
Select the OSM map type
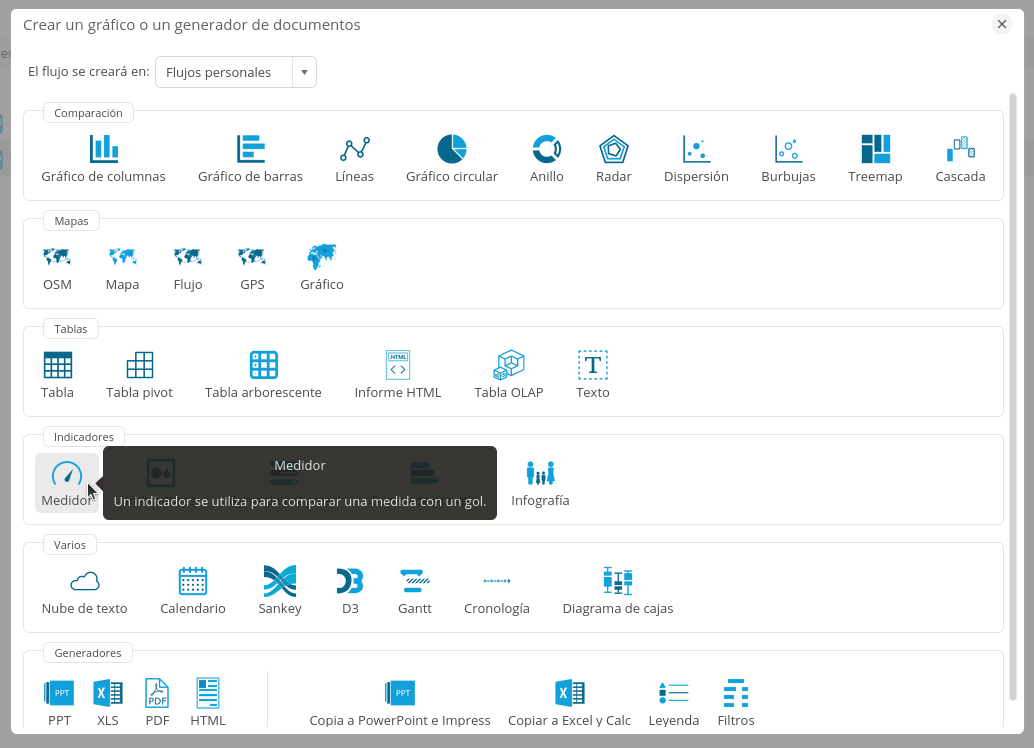[x=57, y=267]
